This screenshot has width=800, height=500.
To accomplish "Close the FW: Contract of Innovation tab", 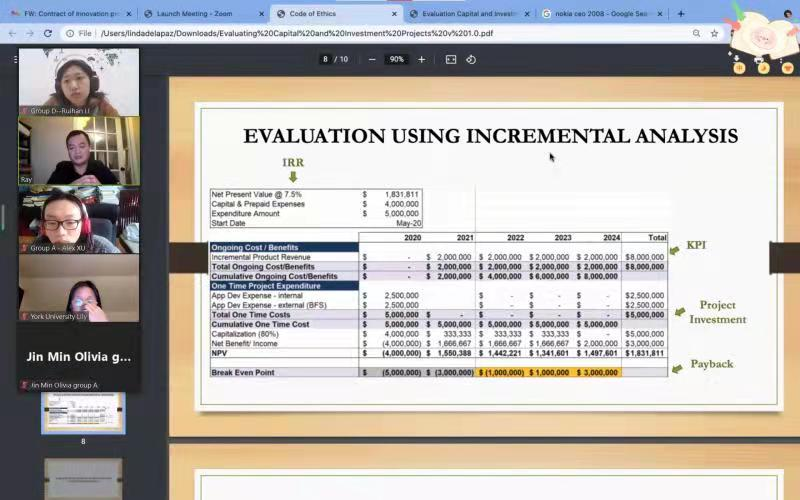I will 129,14.
